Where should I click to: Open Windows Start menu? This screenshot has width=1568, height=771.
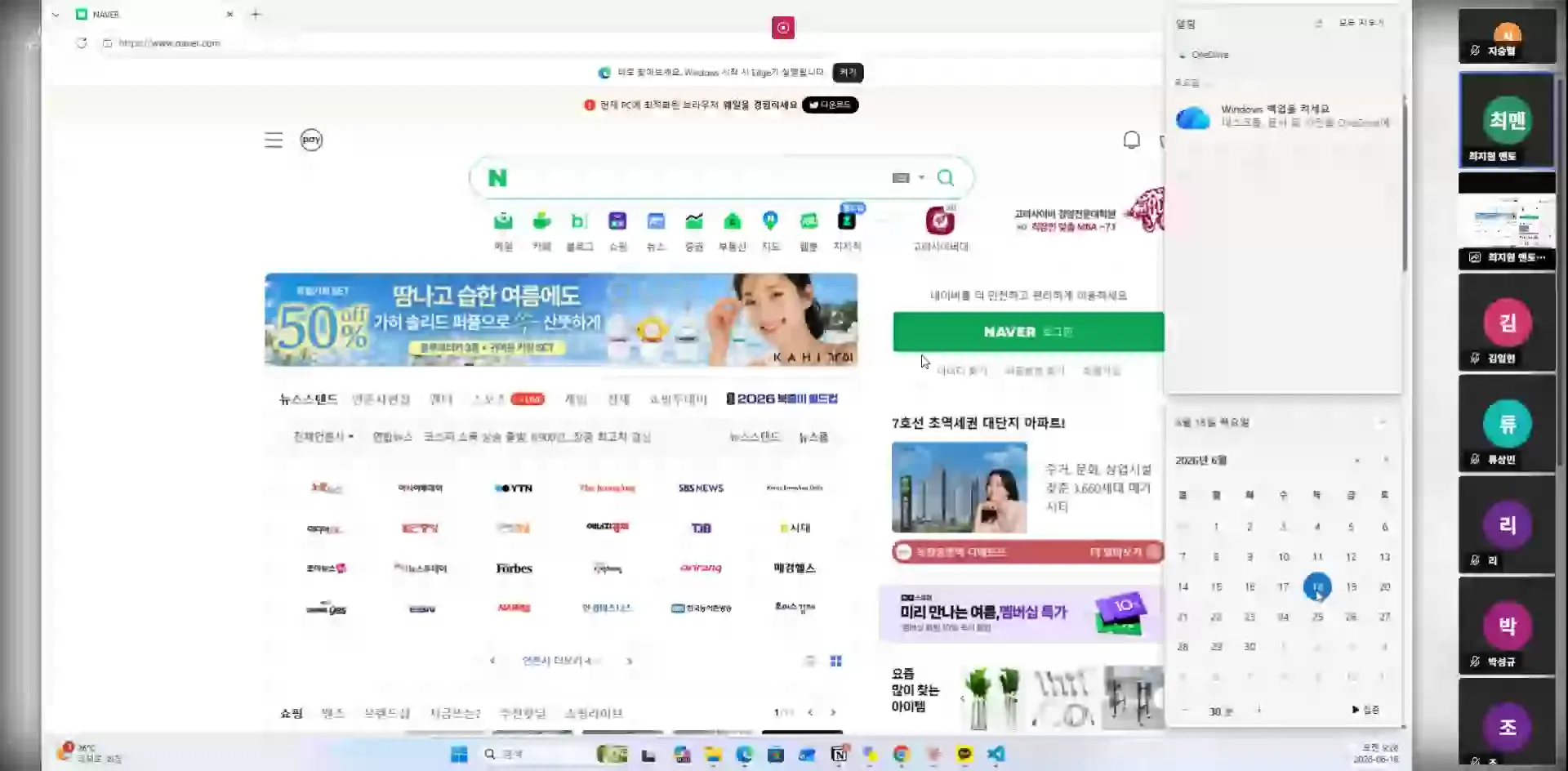[x=459, y=754]
